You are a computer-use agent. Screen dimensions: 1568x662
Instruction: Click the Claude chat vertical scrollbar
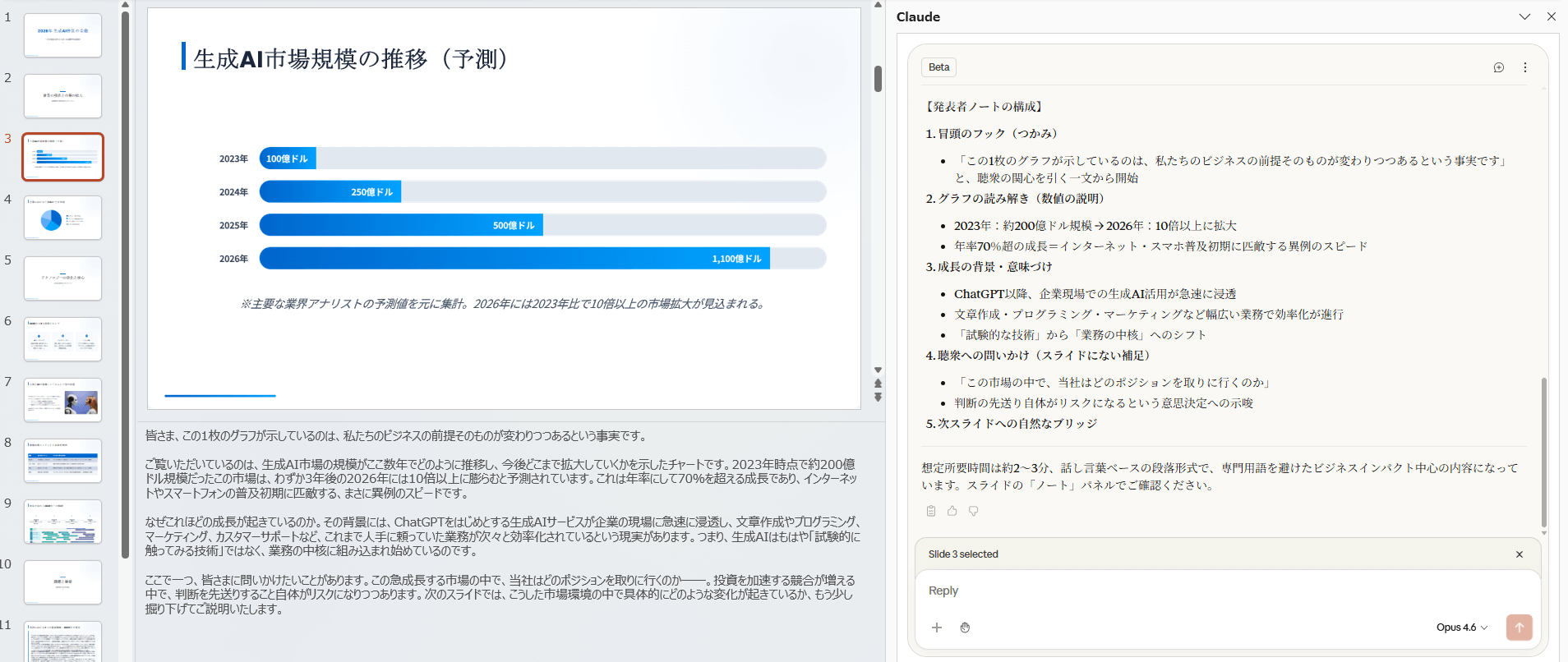coord(1543,452)
